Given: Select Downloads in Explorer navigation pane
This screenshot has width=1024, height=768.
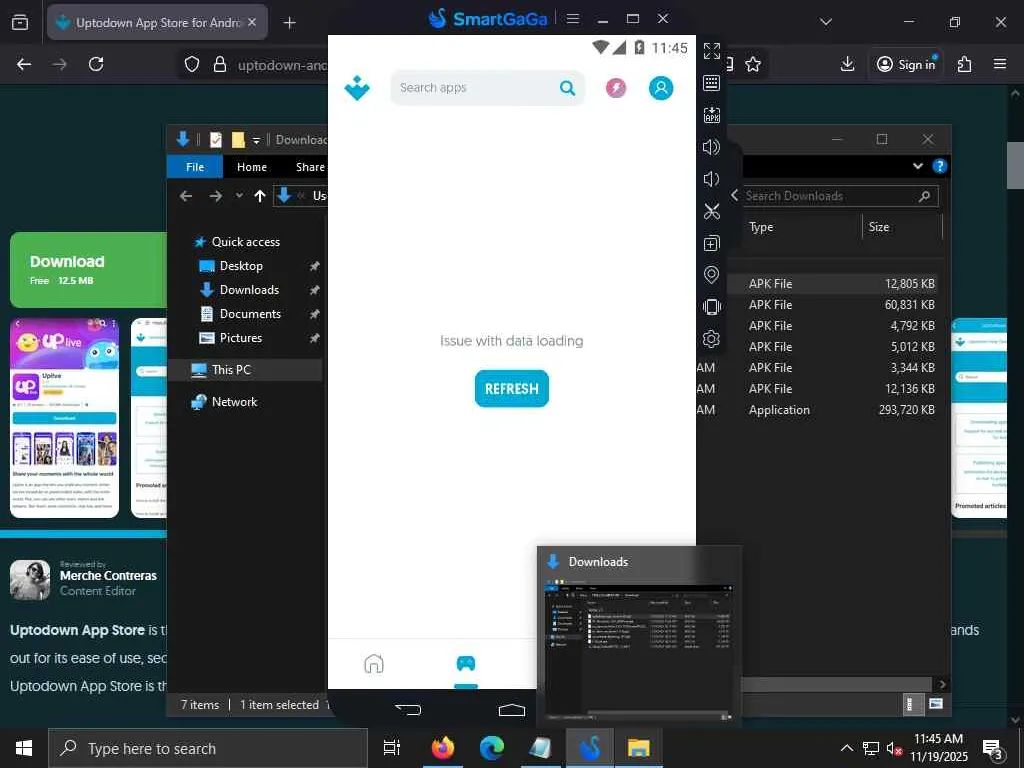Looking at the screenshot, I should pos(249,290).
